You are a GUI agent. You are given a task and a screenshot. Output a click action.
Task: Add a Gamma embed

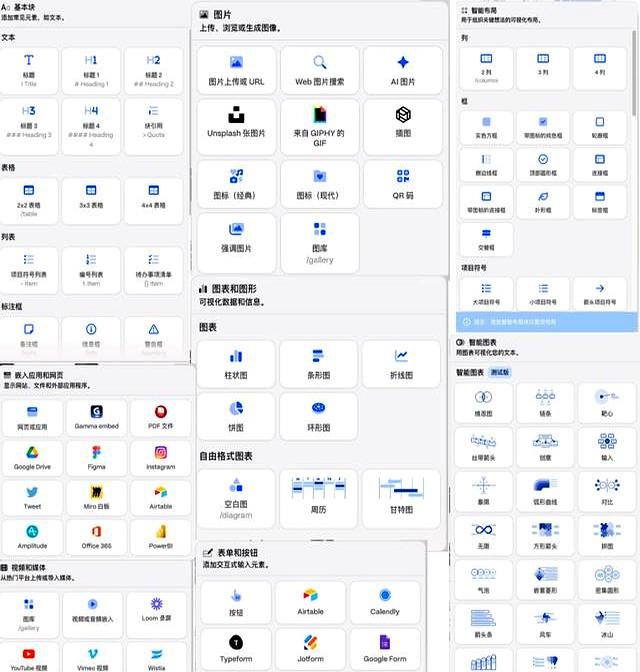(96, 418)
